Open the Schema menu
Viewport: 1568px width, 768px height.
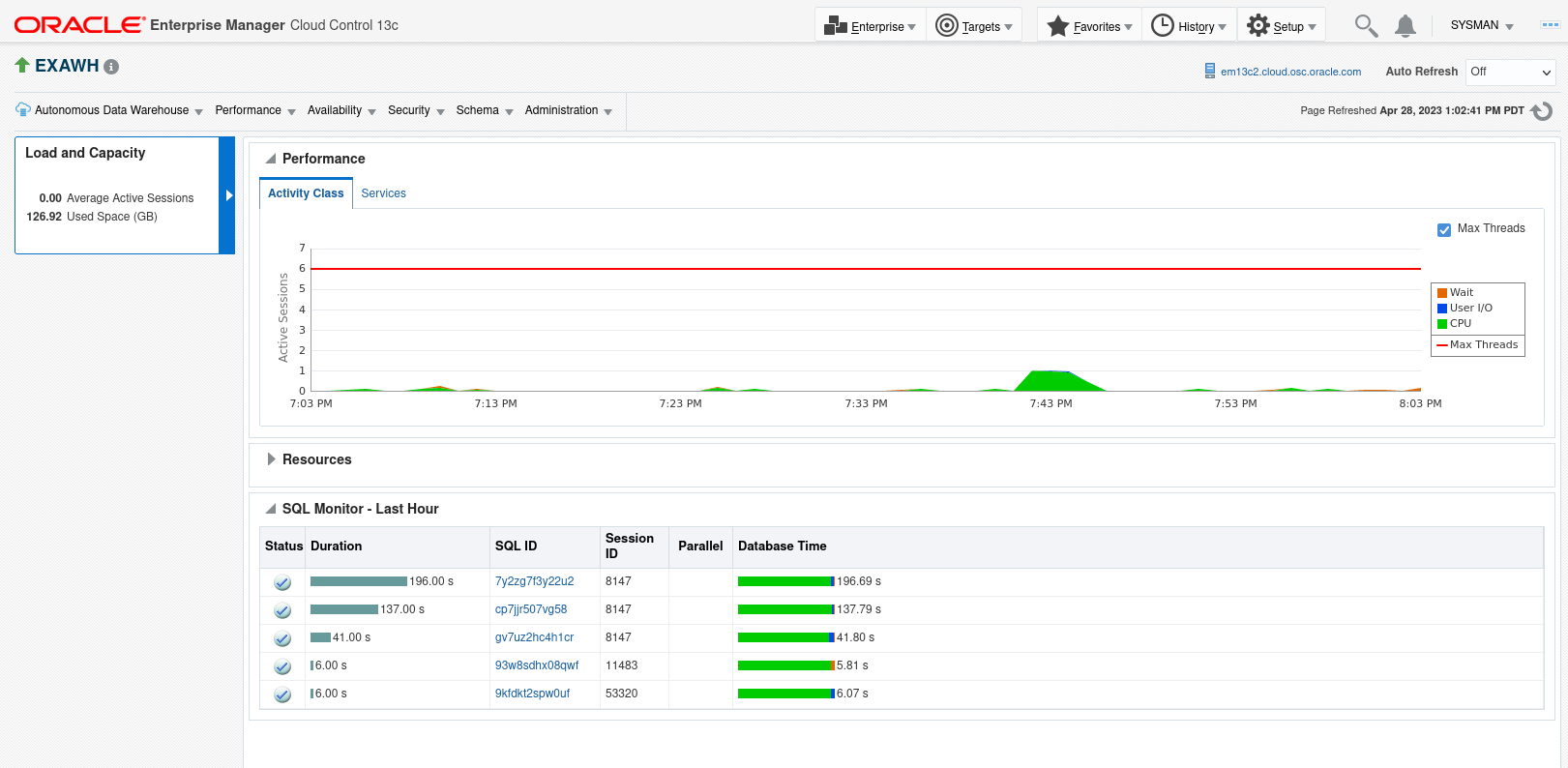pyautogui.click(x=485, y=110)
